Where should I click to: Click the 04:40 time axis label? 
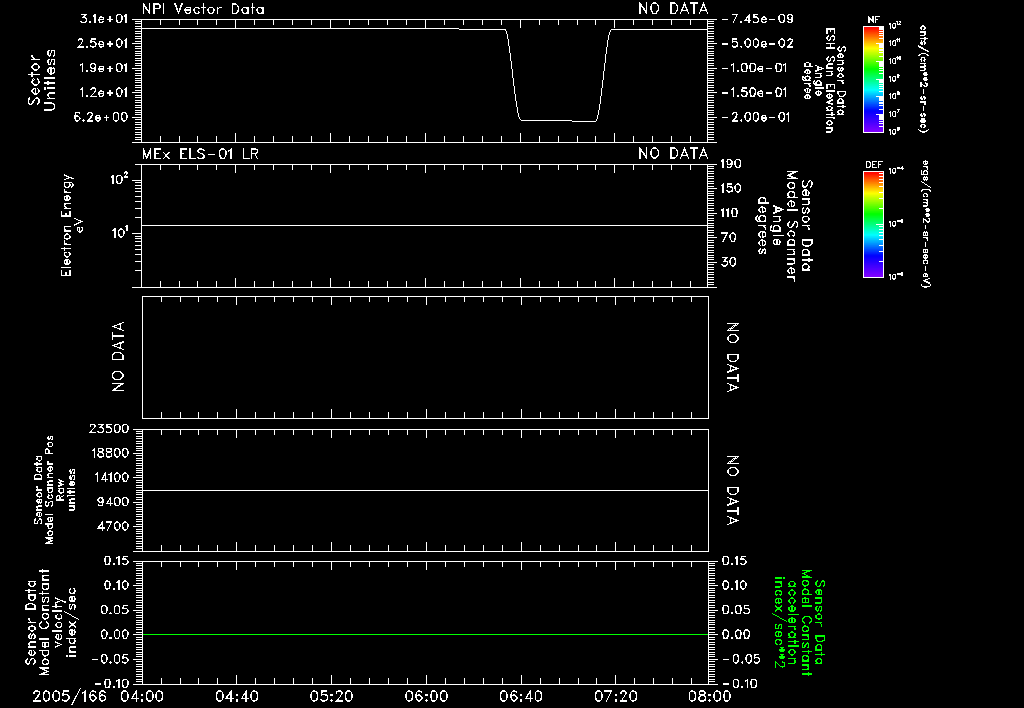236,696
